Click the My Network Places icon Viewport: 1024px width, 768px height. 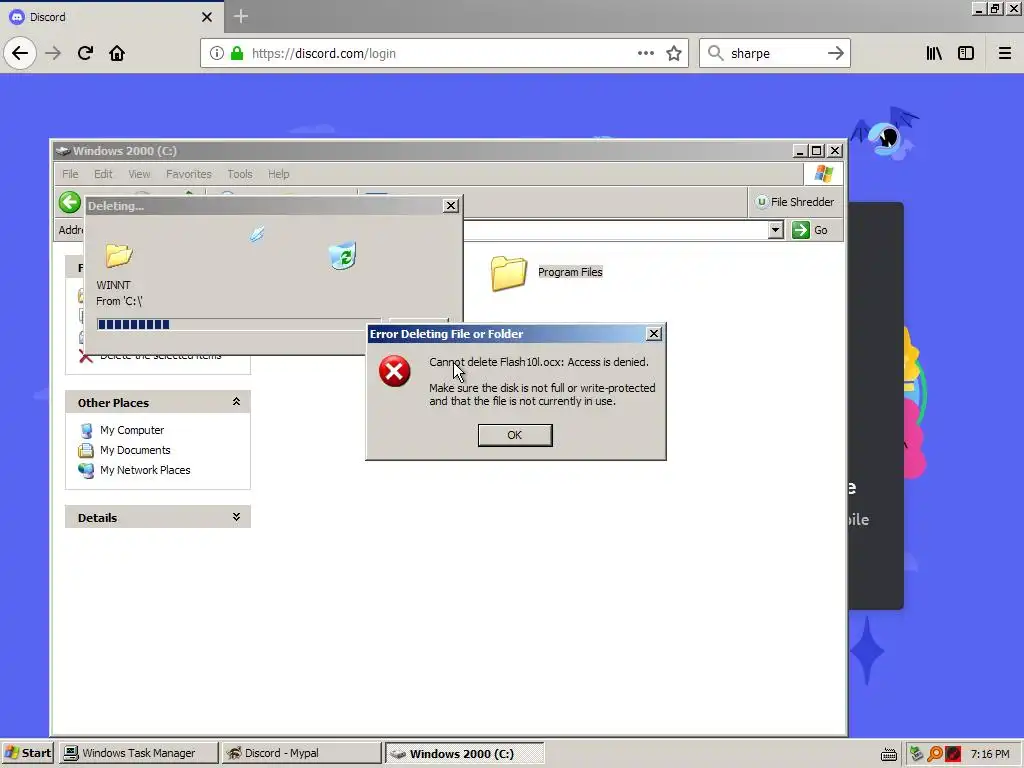click(x=86, y=470)
